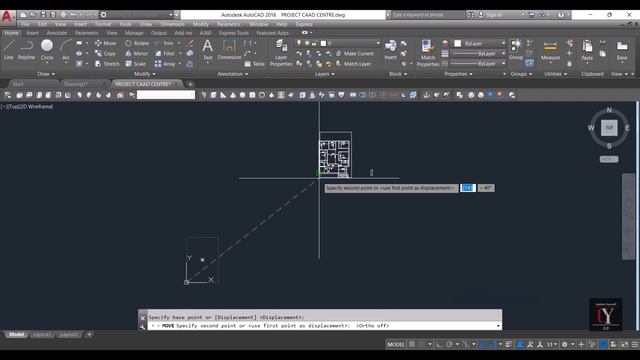This screenshot has height=360, width=640.
Task: Expand the Annotation panel
Action: [x=233, y=74]
